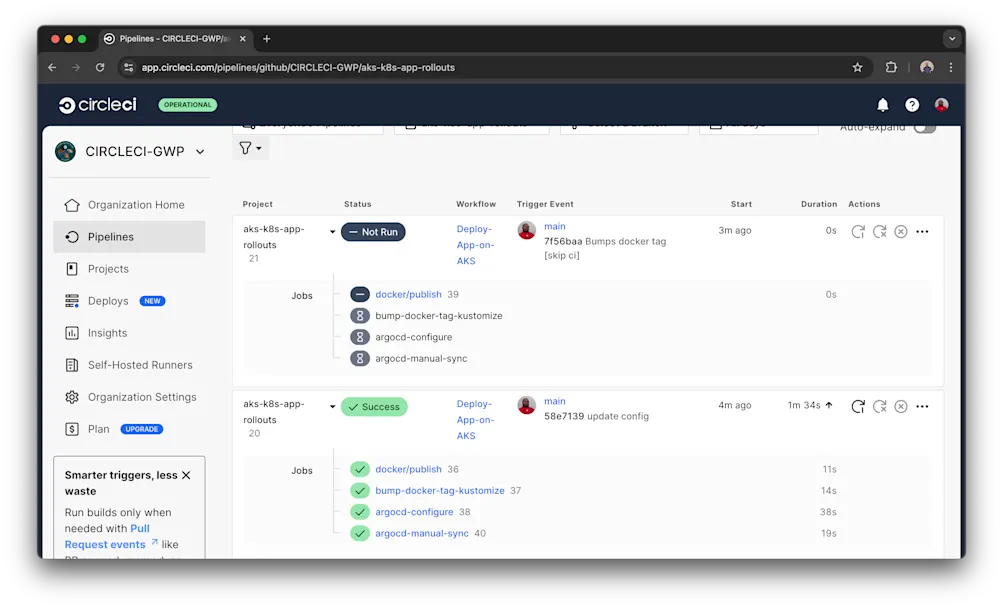Rerun from failed for pipeline 20
Viewport: 1003px width, 608px height.
pos(880,406)
